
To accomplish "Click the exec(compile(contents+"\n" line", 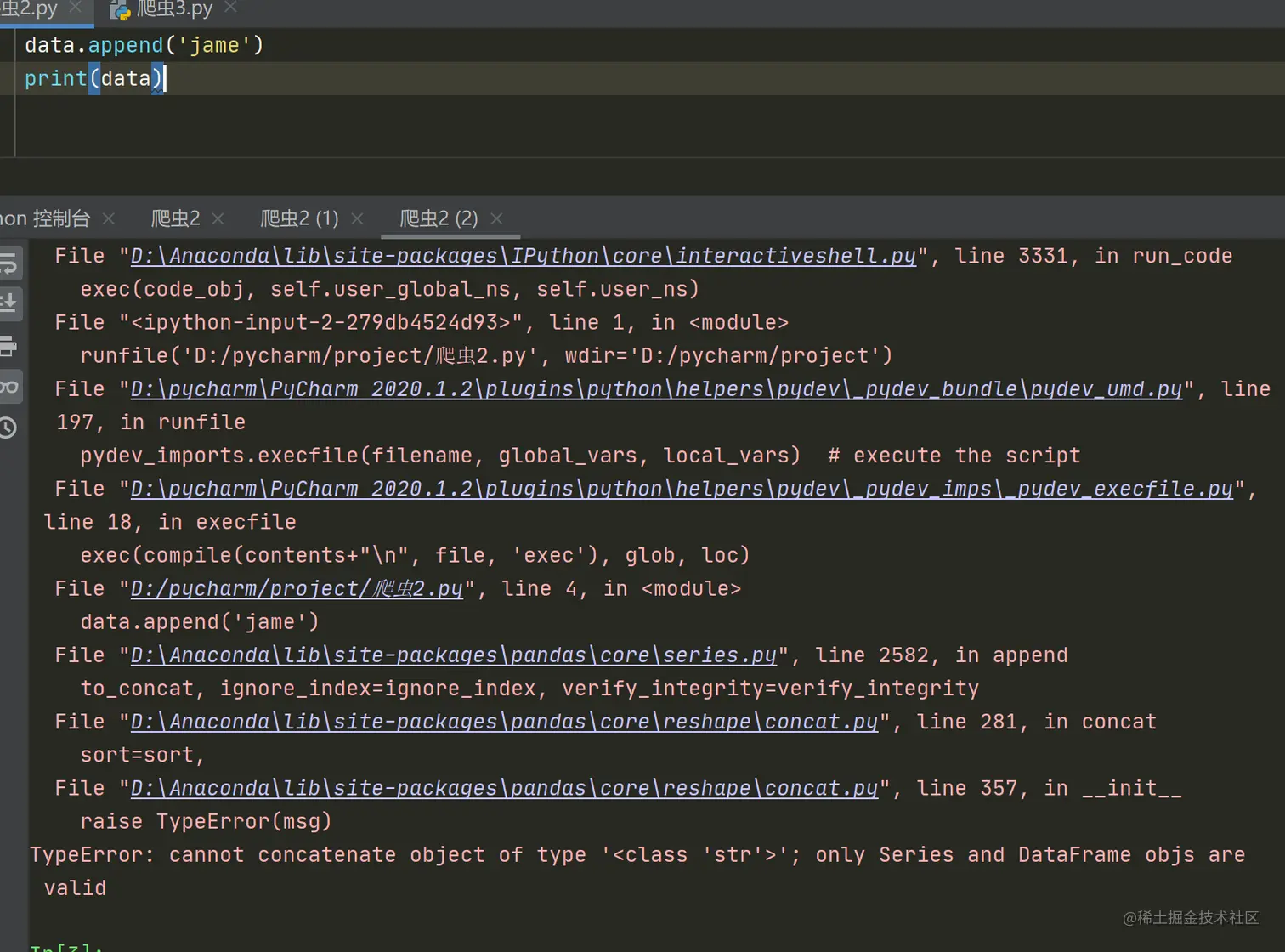I will [x=415, y=555].
